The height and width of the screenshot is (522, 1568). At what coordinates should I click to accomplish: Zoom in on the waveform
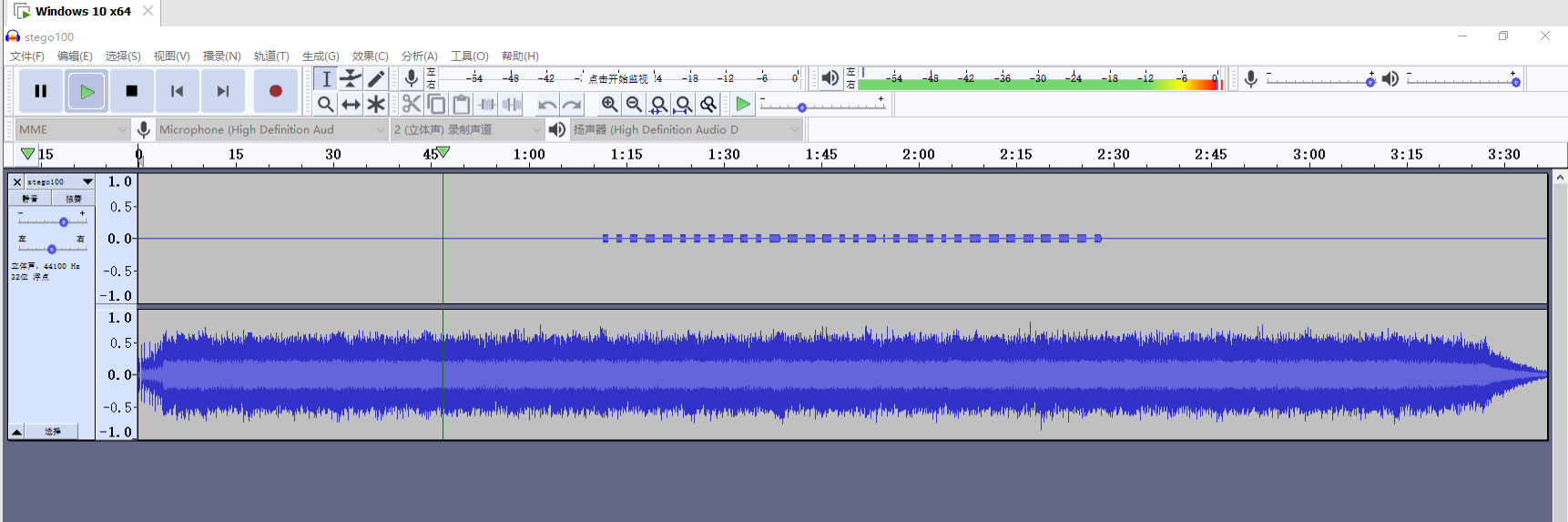point(609,104)
